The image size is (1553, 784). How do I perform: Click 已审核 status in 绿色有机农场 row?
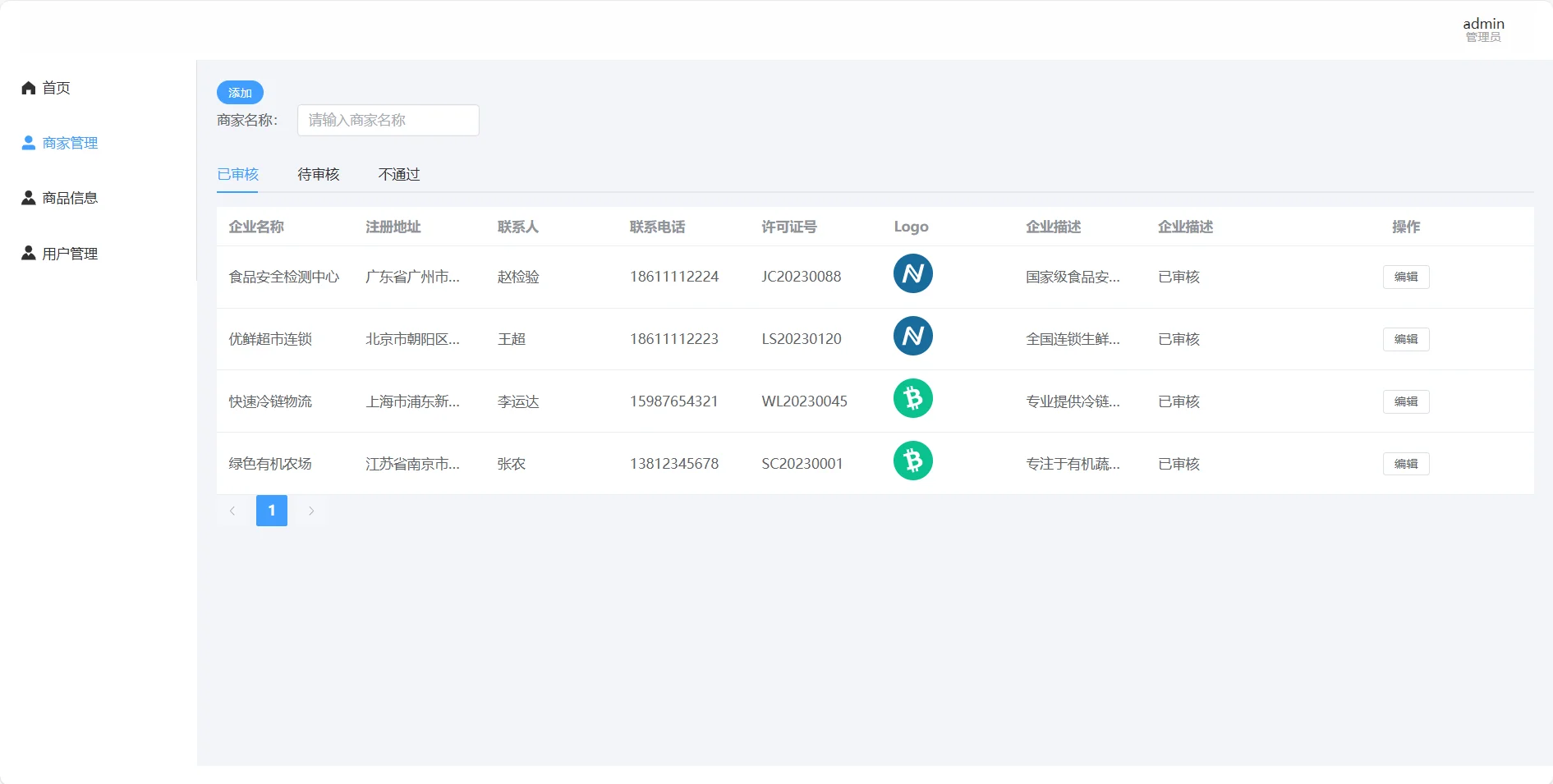pyautogui.click(x=1179, y=464)
